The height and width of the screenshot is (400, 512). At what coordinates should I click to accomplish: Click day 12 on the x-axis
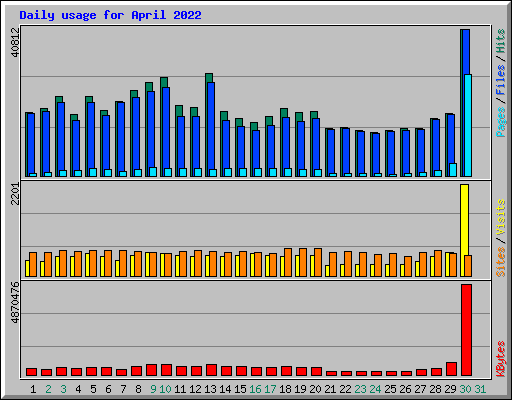tap(195, 389)
